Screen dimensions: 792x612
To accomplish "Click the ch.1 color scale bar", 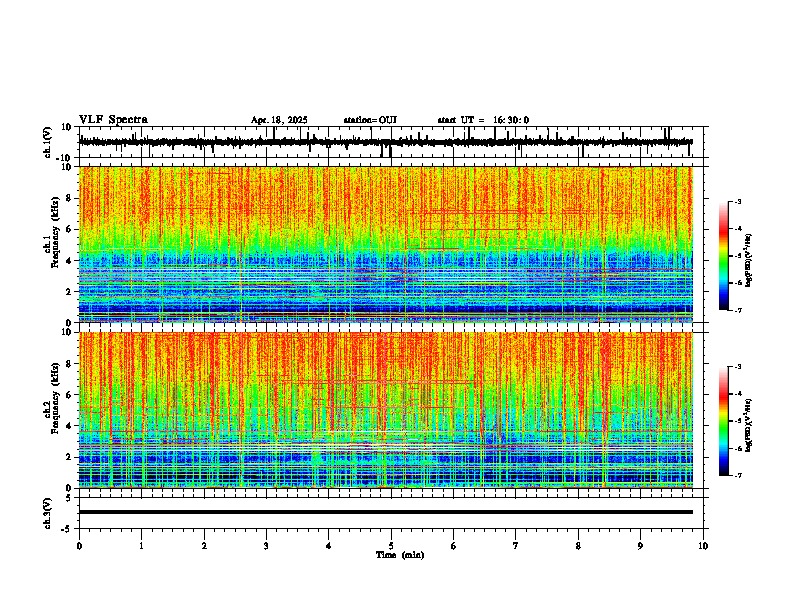I will pos(723,256).
